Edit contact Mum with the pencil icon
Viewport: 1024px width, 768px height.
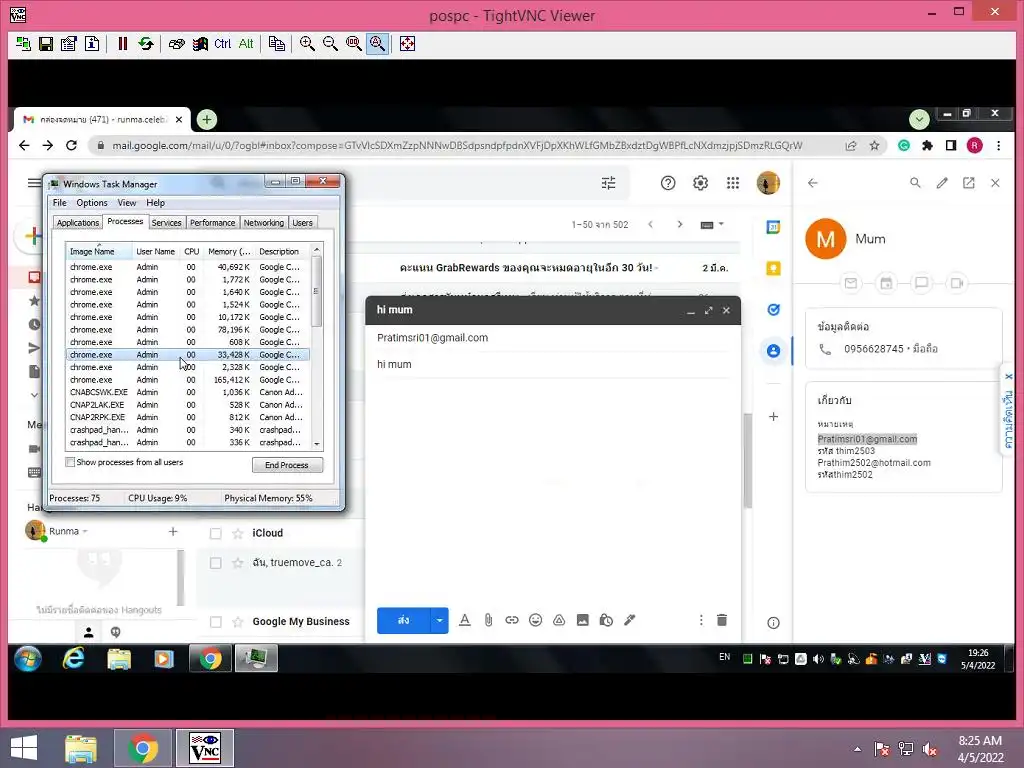pos(942,184)
